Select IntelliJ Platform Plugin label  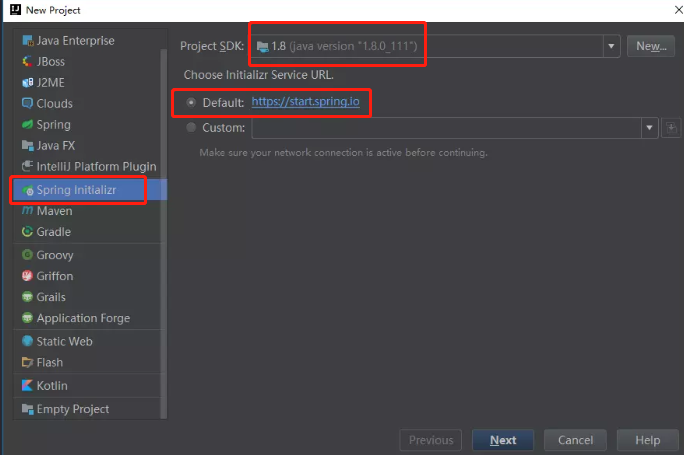[96, 167]
